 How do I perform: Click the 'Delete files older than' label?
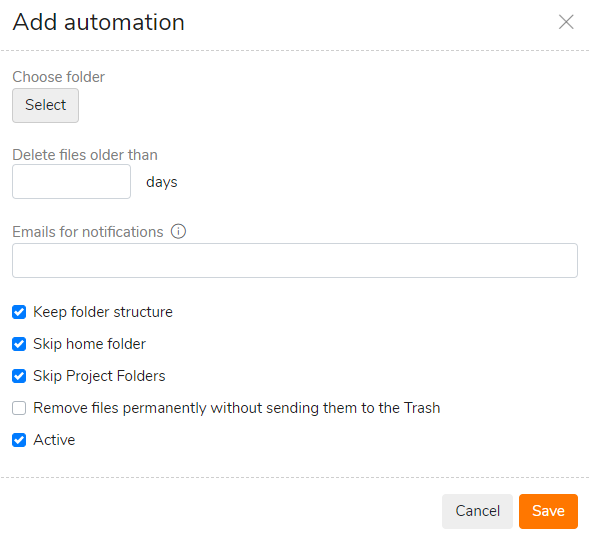pos(85,155)
